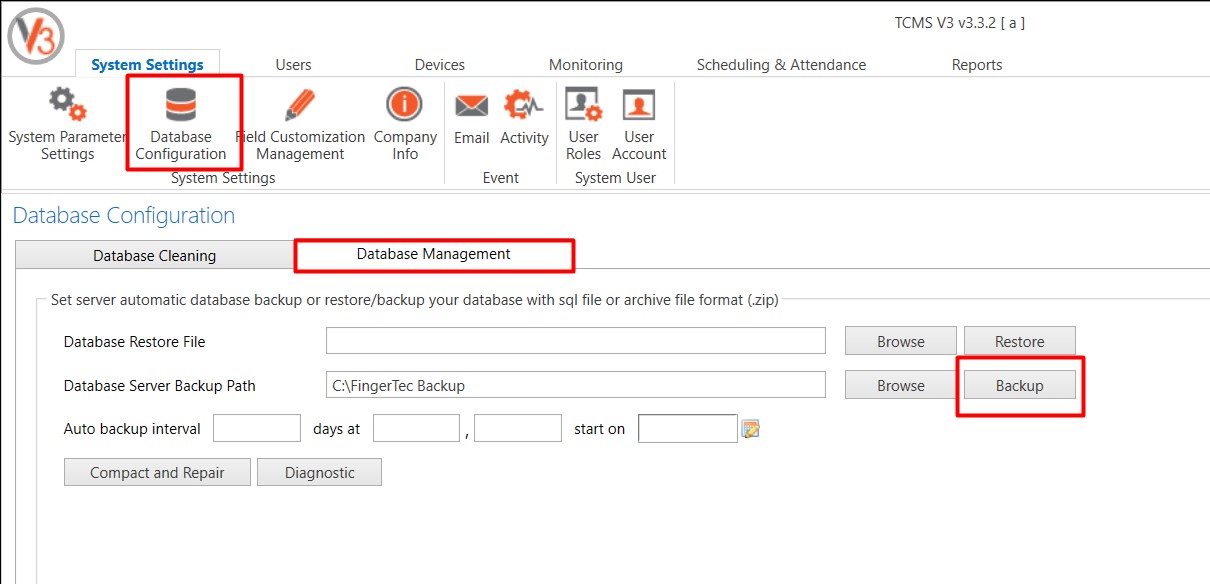
Task: Switch to Scheduling & Attendance tab
Action: pyautogui.click(x=781, y=64)
